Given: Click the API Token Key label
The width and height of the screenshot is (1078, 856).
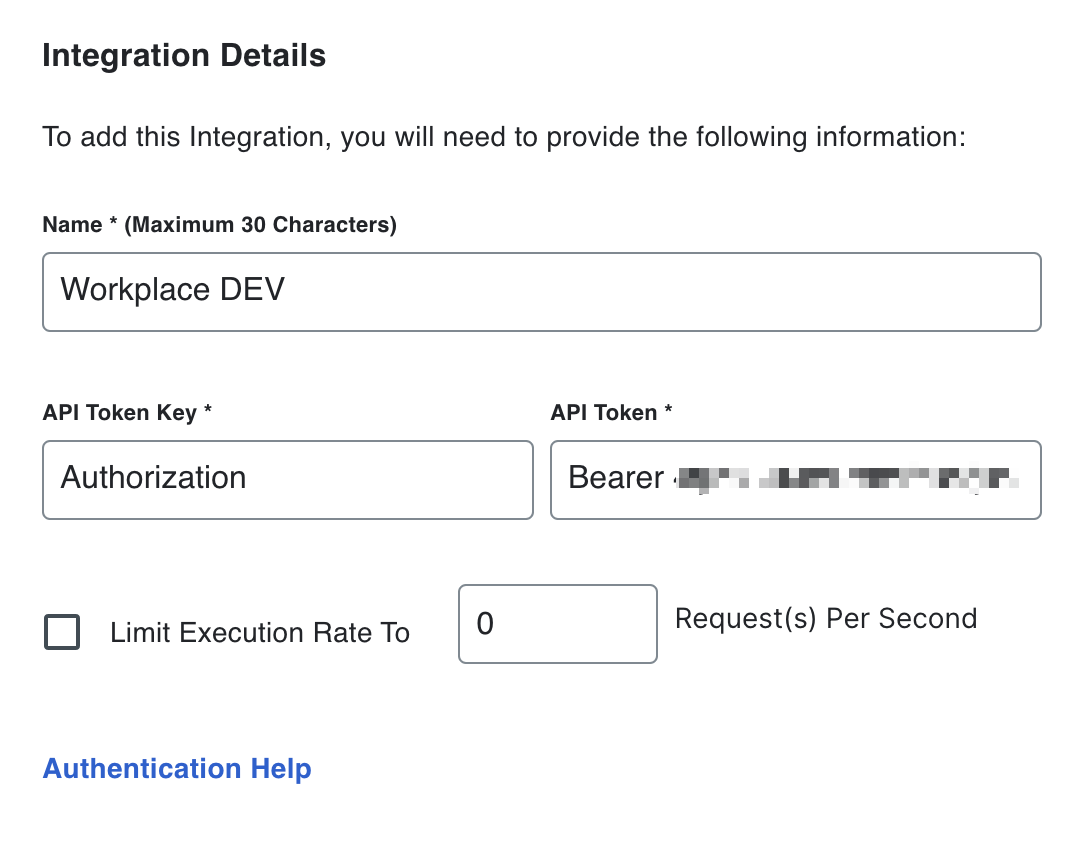Looking at the screenshot, I should coord(127,412).
